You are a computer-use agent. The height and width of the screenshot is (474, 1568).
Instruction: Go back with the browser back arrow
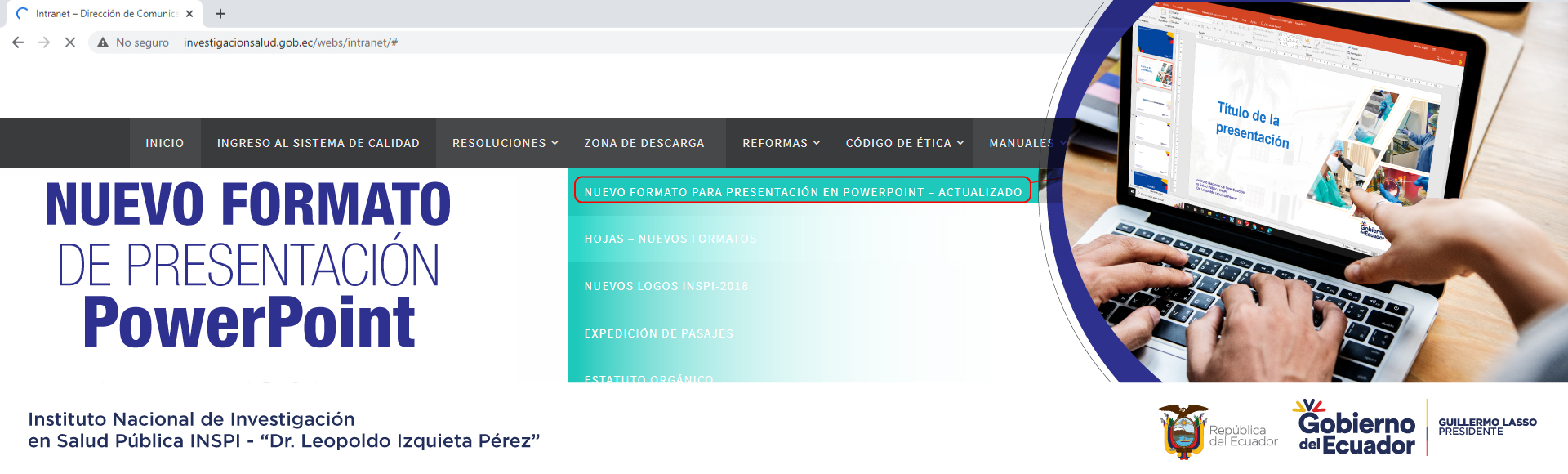pos(18,42)
